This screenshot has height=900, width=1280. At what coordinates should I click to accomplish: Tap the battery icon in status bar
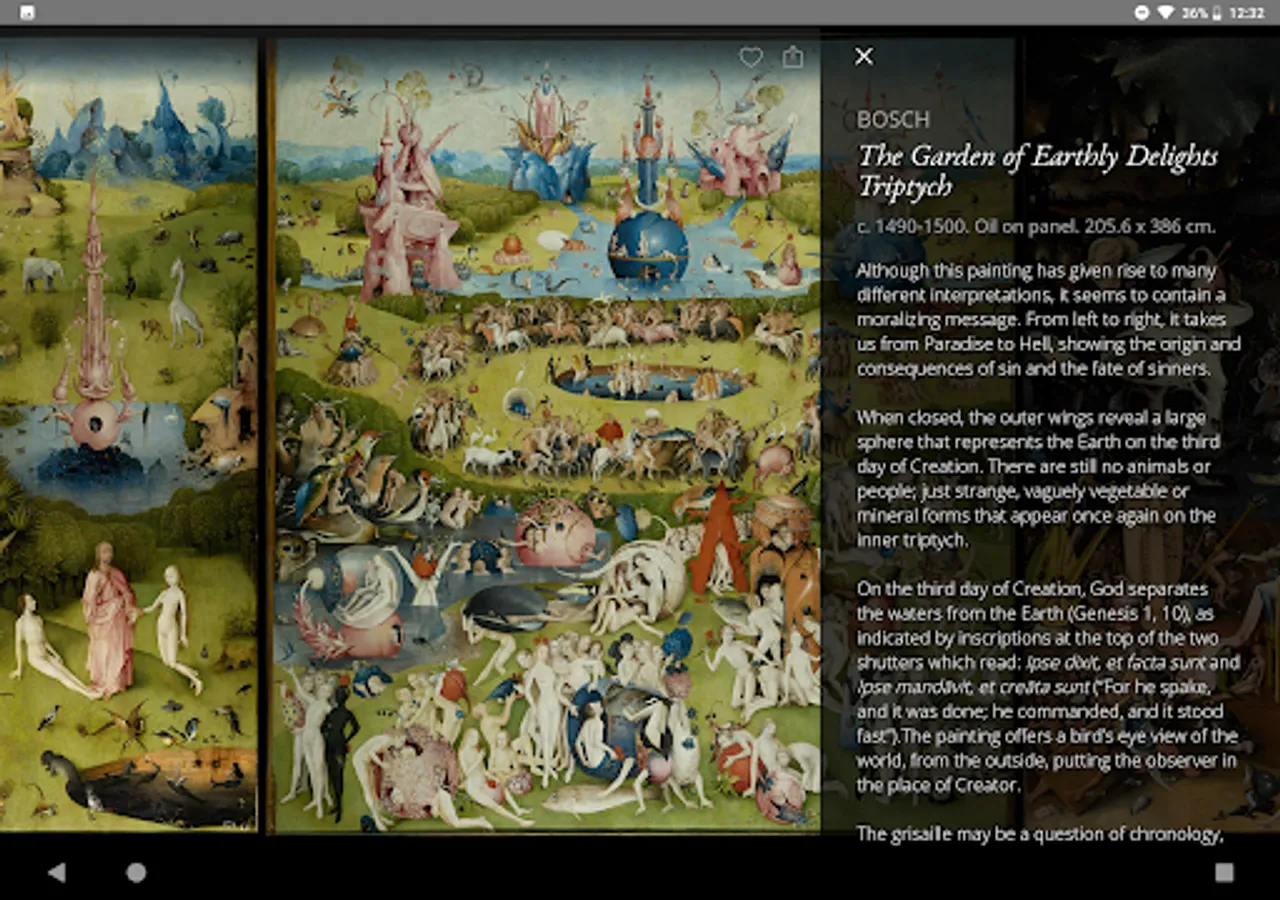[1217, 13]
